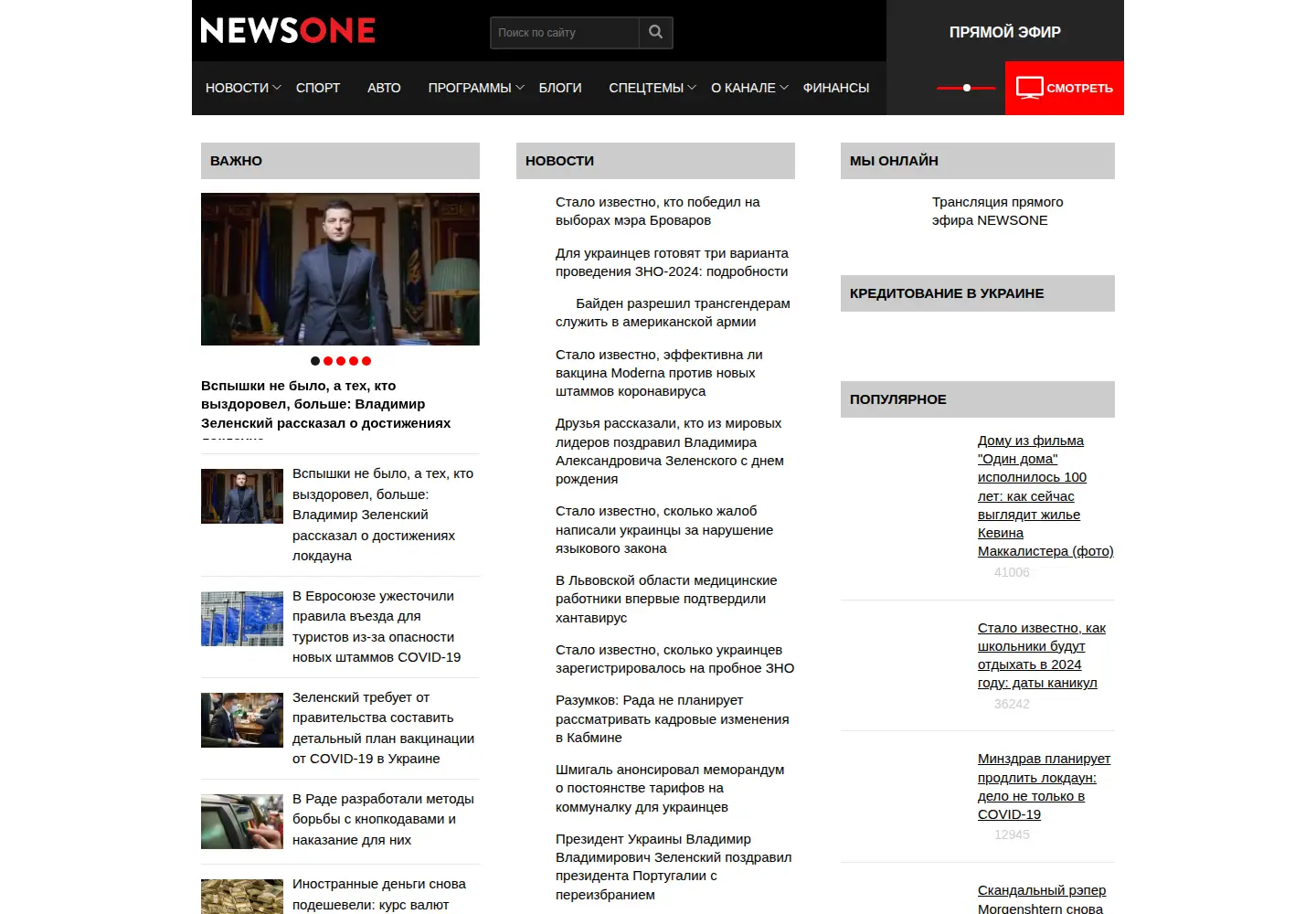Open Шмигаль news about тарифов memorandum
The image size is (1316, 914).
(670, 788)
